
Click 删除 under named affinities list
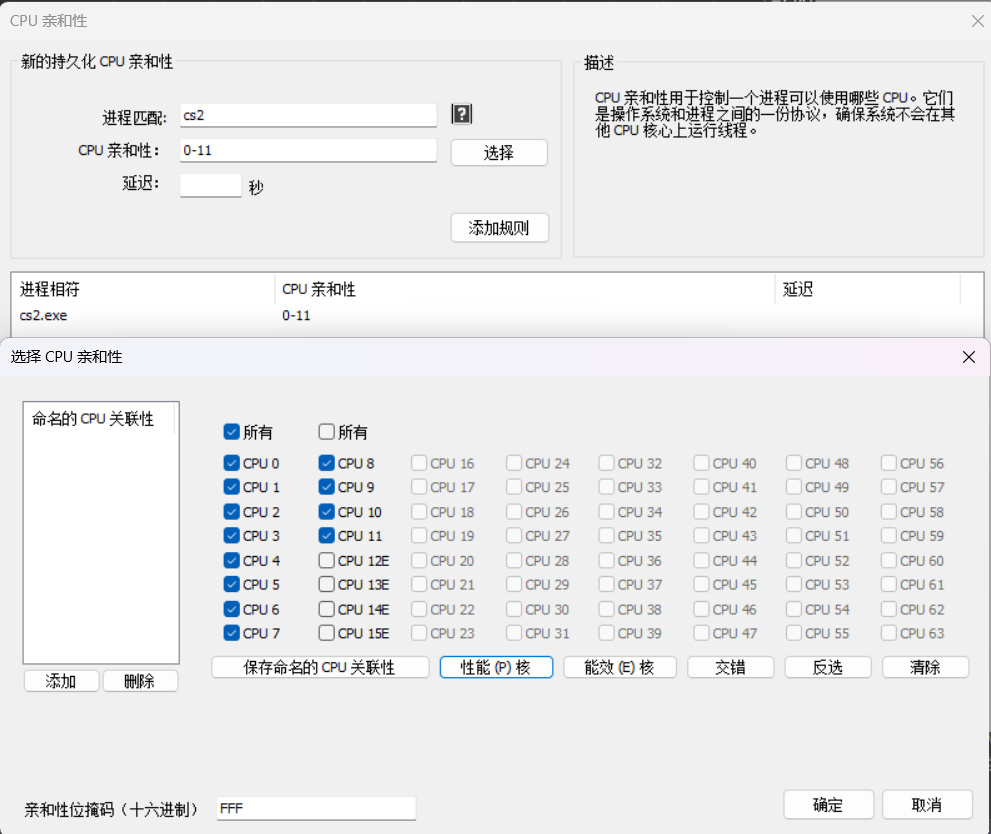click(140, 681)
